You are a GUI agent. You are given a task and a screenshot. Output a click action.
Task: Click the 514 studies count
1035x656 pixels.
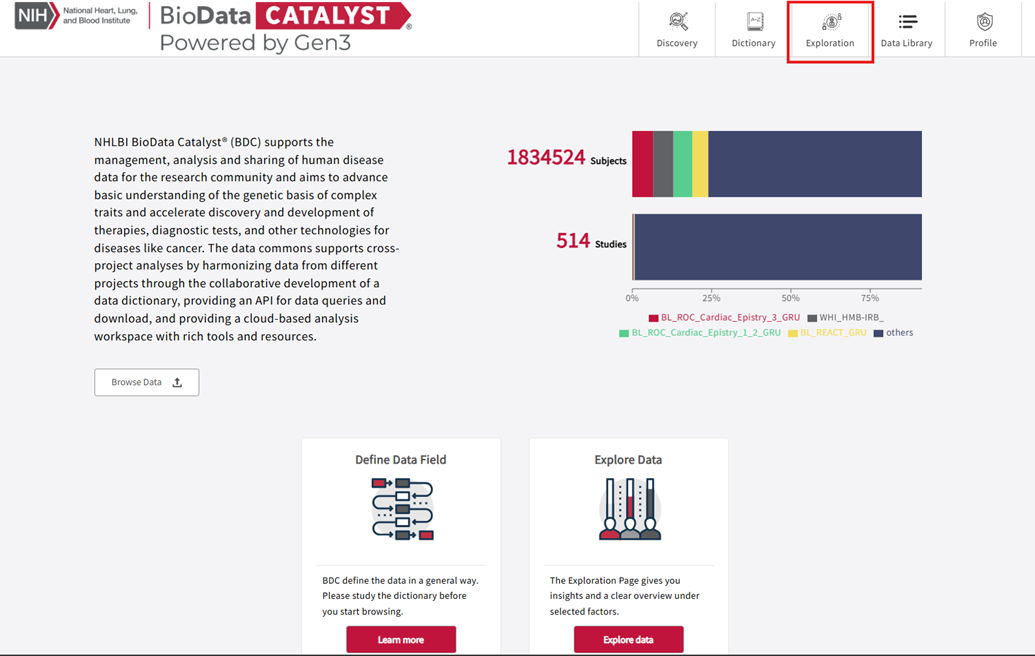[573, 240]
